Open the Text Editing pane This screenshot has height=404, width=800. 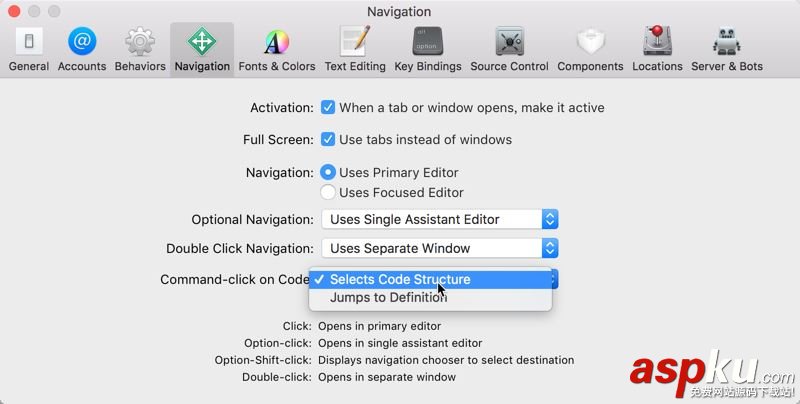(355, 50)
